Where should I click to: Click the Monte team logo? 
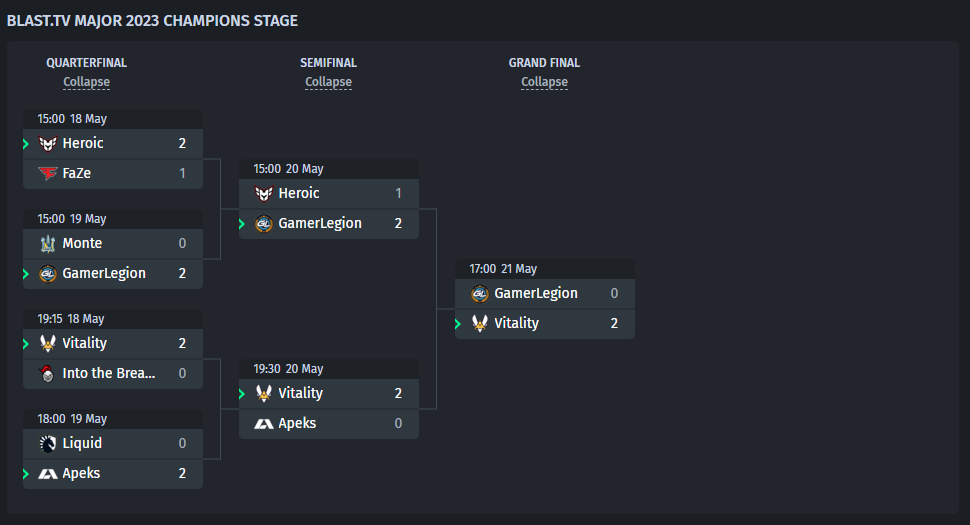[x=48, y=244]
